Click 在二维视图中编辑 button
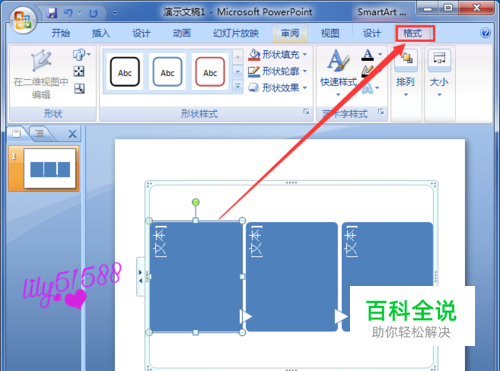Image resolution: width=500 pixels, height=371 pixels. click(41, 74)
